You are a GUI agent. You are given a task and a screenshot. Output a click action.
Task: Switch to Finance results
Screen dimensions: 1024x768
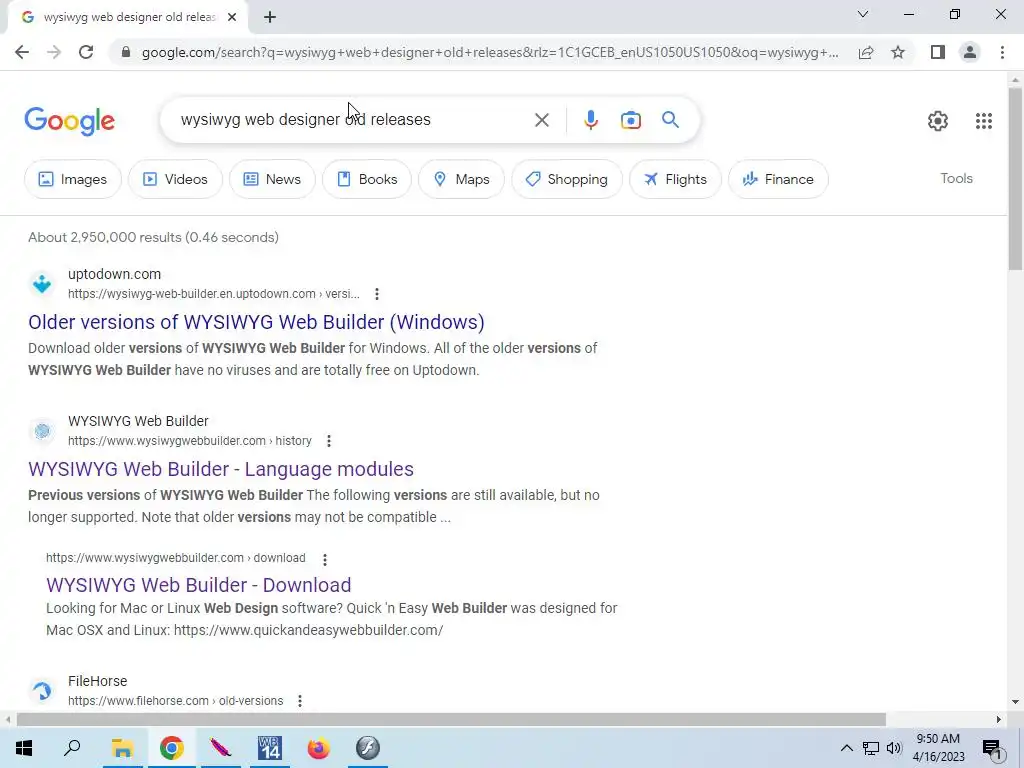[x=778, y=179]
